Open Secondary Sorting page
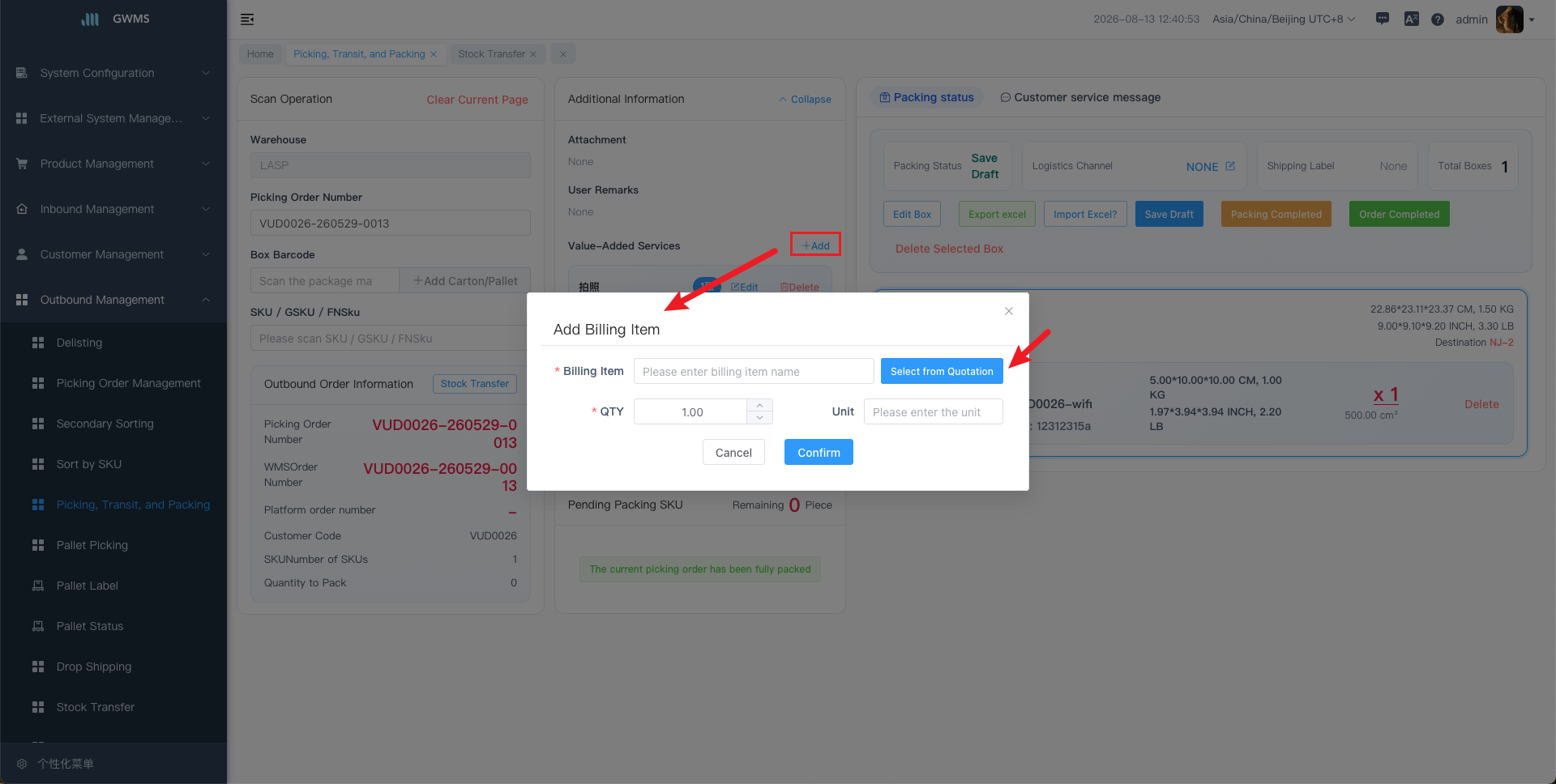Viewport: 1556px width, 784px height. tap(113, 424)
